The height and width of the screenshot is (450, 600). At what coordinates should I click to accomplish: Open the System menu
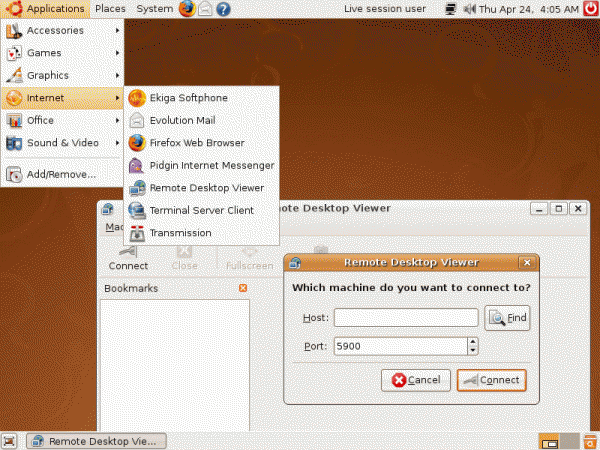(x=155, y=9)
